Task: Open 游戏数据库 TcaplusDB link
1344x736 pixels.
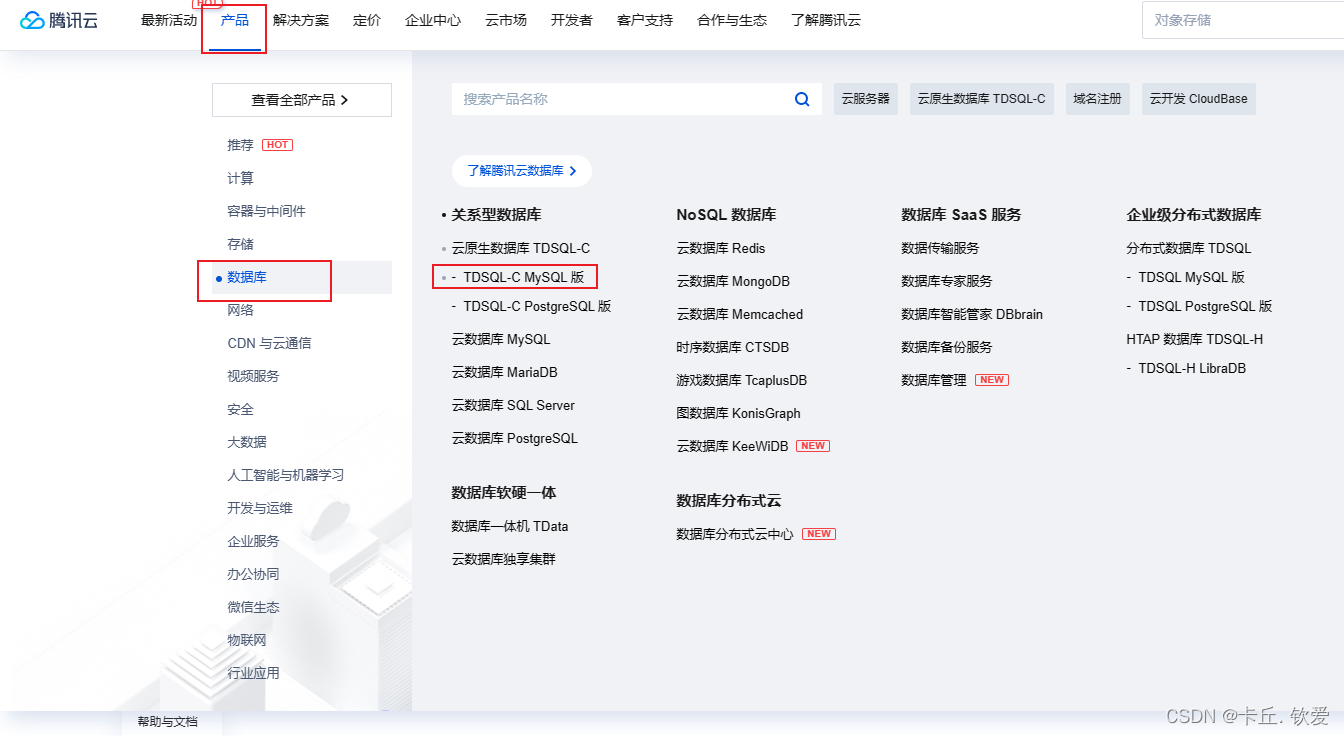Action: tap(742, 380)
